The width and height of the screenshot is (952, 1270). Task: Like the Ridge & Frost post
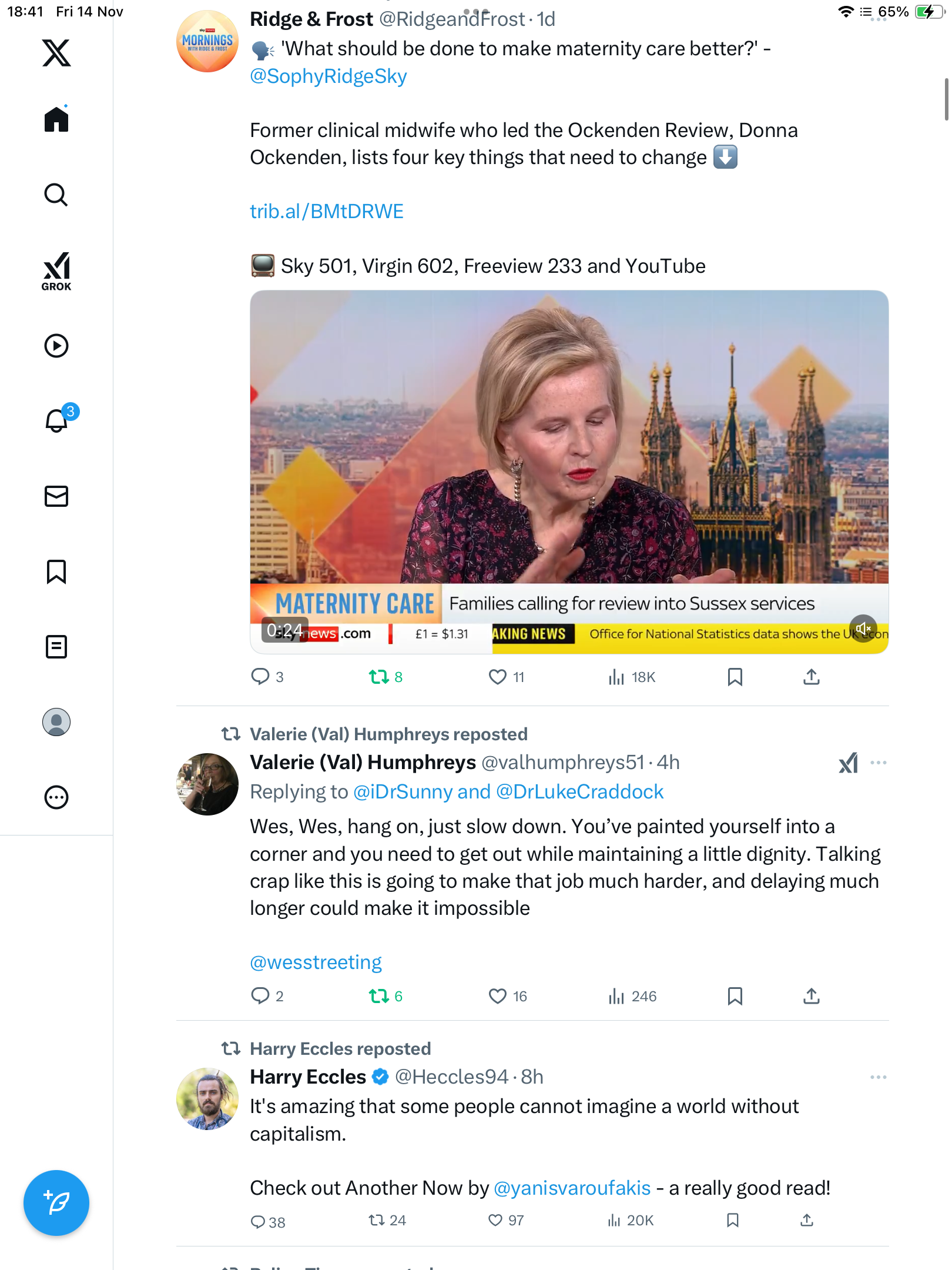pos(498,677)
